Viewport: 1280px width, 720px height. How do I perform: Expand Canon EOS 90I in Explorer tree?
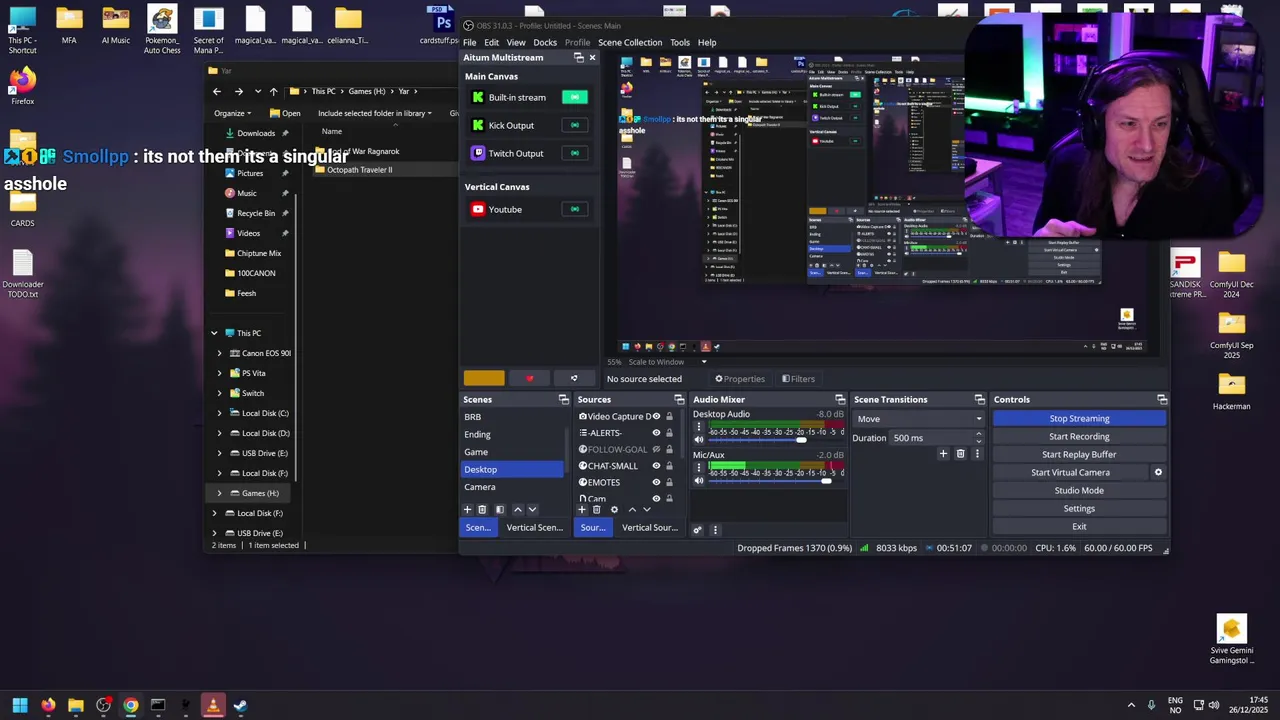pos(220,353)
